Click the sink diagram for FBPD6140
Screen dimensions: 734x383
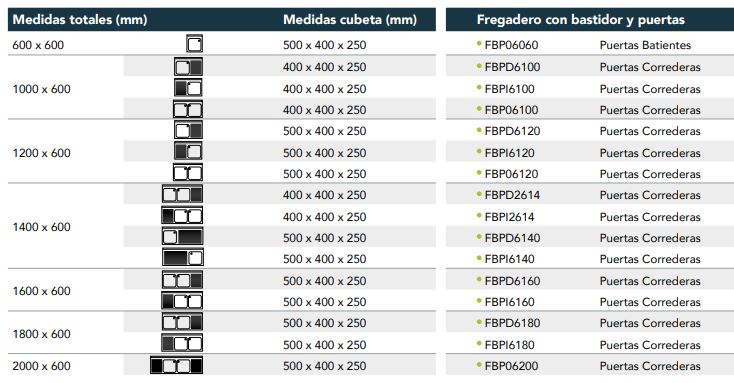183,237
